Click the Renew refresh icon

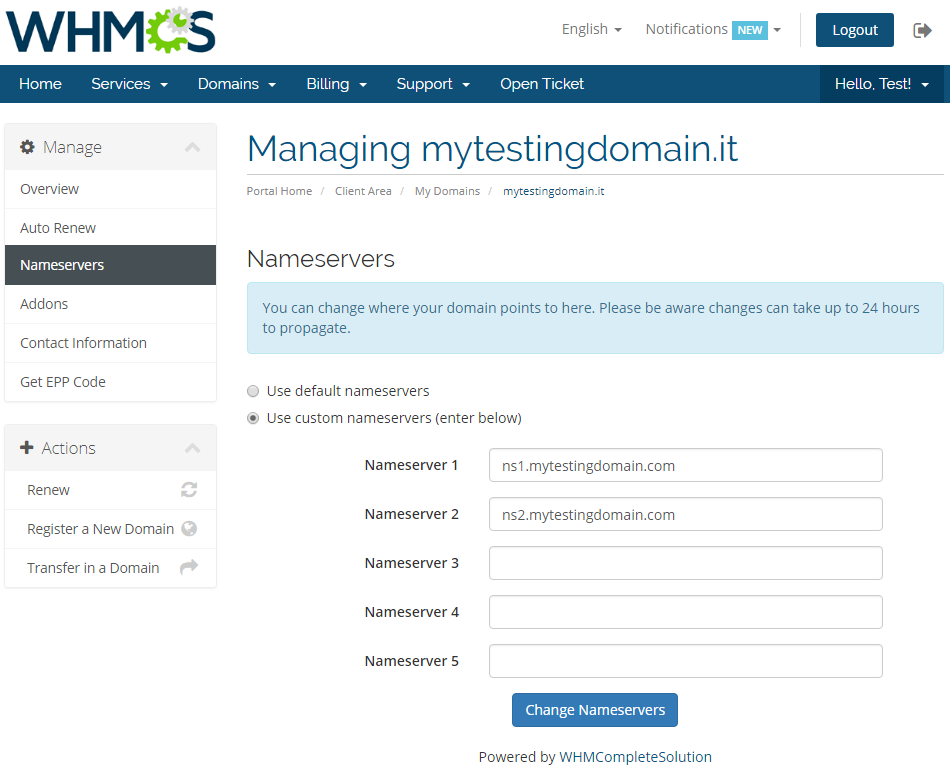[189, 489]
